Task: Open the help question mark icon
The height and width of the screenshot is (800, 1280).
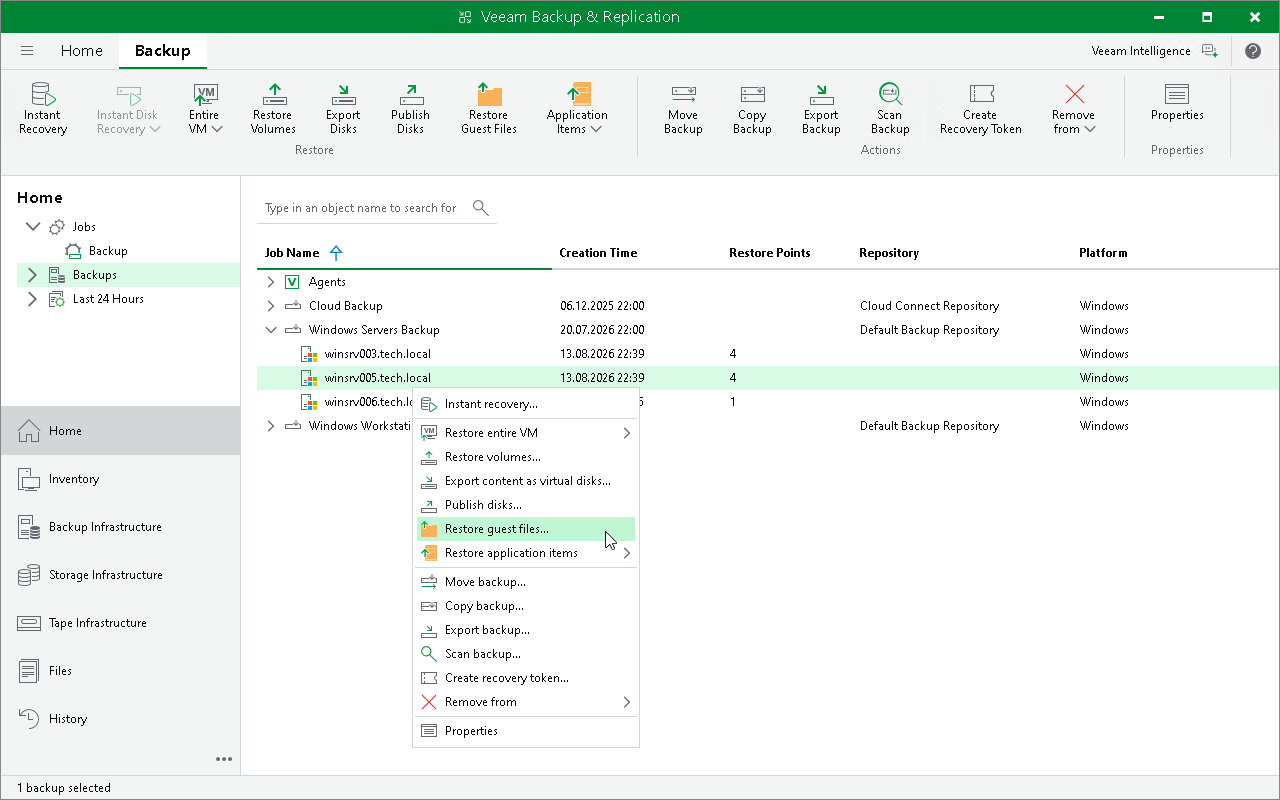Action: pos(1253,51)
